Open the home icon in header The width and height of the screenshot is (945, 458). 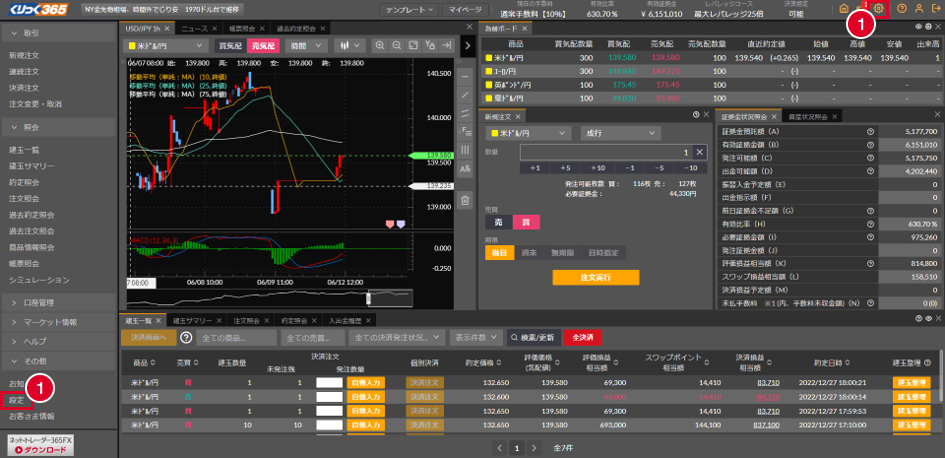tap(844, 9)
